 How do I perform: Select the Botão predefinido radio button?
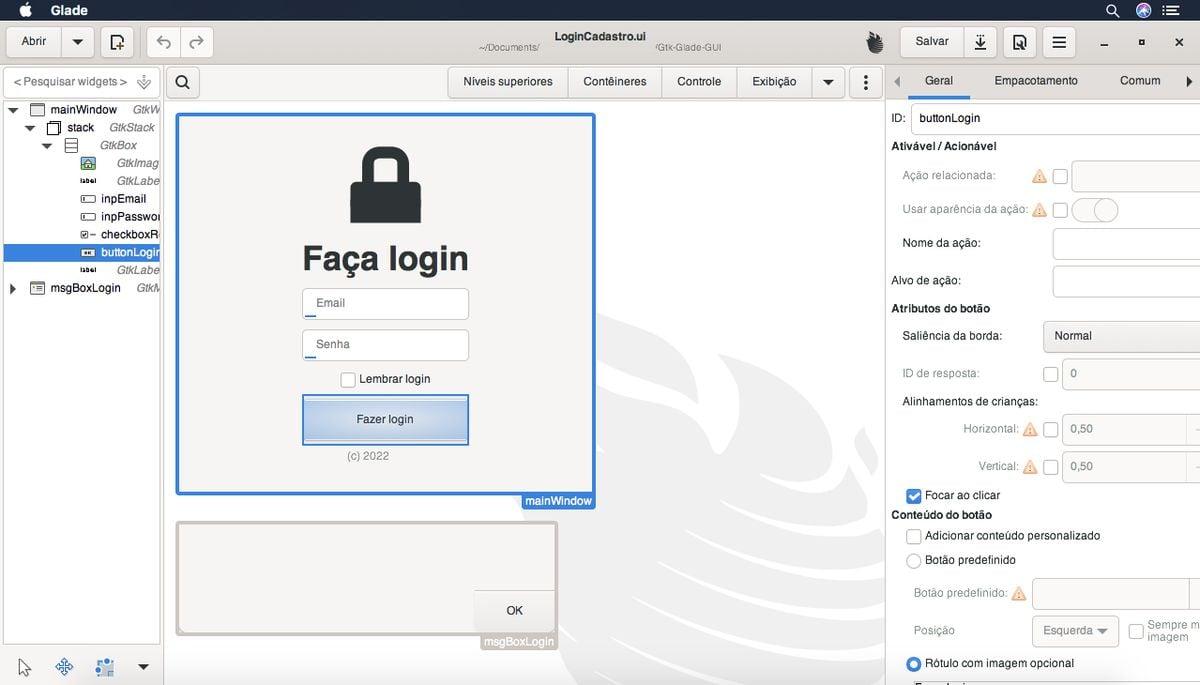(x=913, y=561)
